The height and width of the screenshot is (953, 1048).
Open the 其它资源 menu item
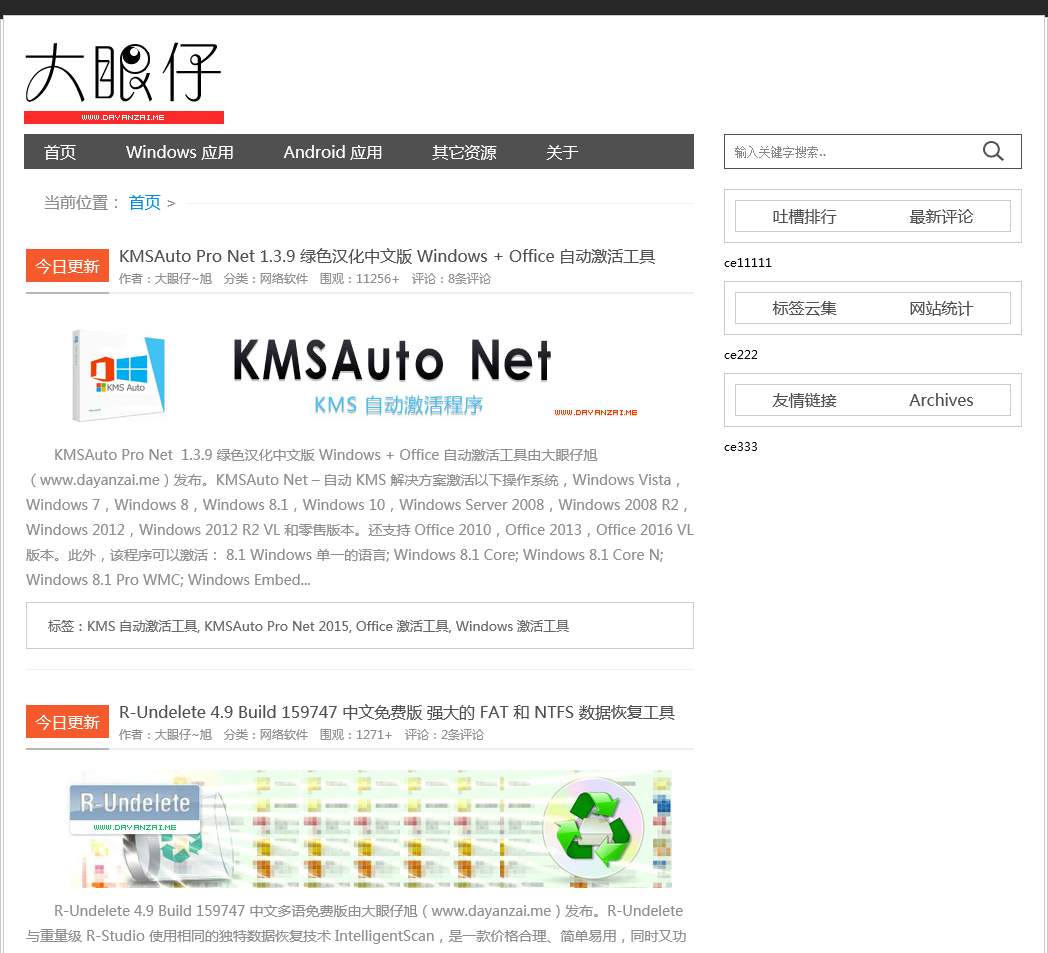pos(464,152)
